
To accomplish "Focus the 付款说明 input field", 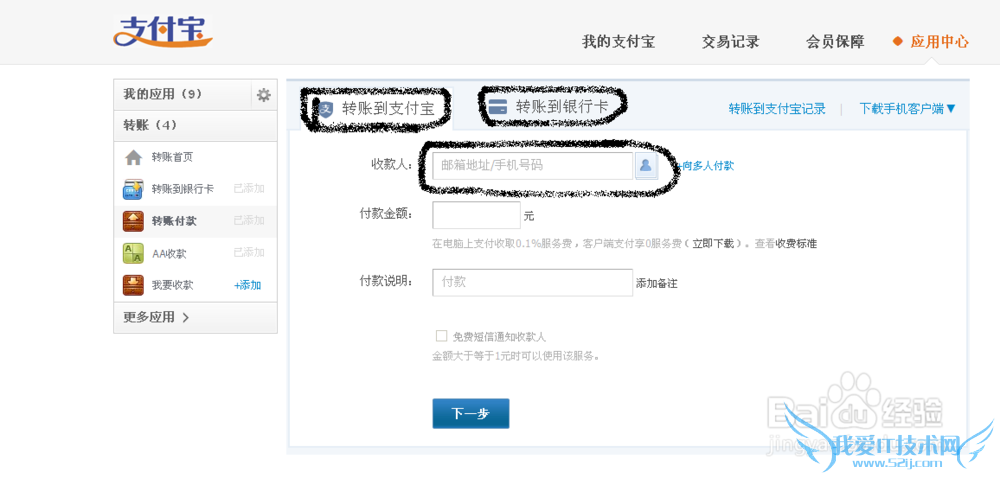I will point(533,282).
